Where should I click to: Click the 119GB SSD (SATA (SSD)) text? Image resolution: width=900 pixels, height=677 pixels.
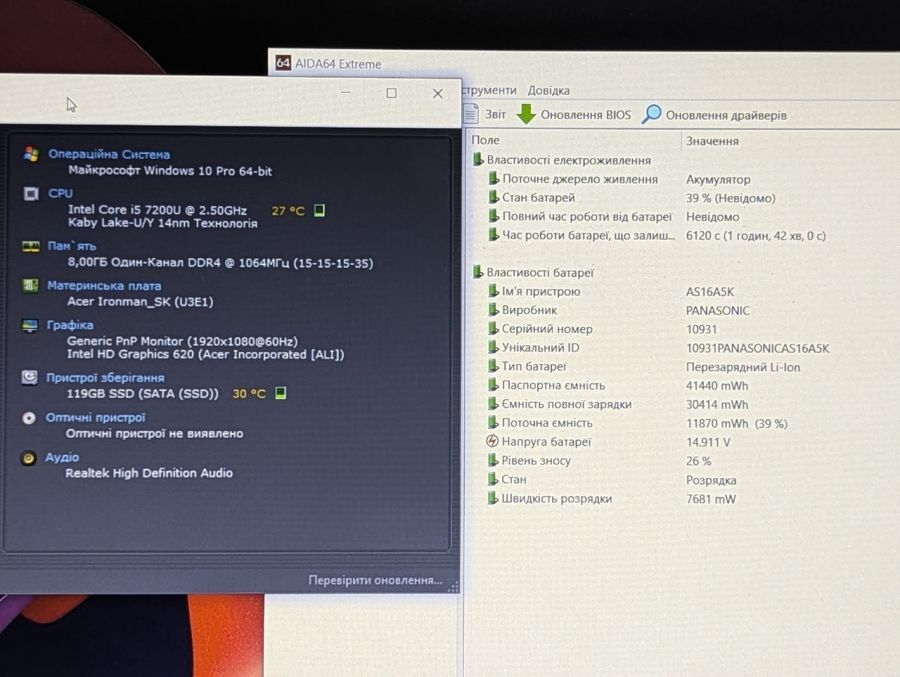pyautogui.click(x=142, y=393)
